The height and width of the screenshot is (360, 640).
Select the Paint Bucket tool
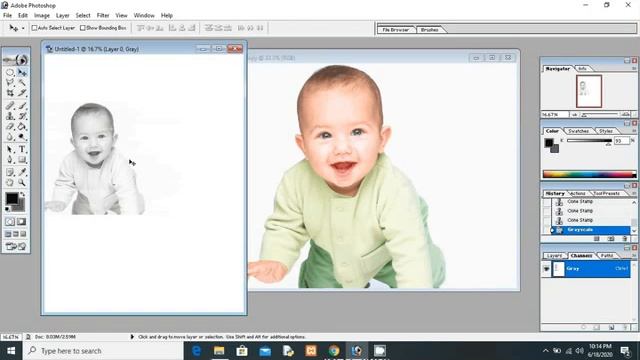(x=22, y=127)
